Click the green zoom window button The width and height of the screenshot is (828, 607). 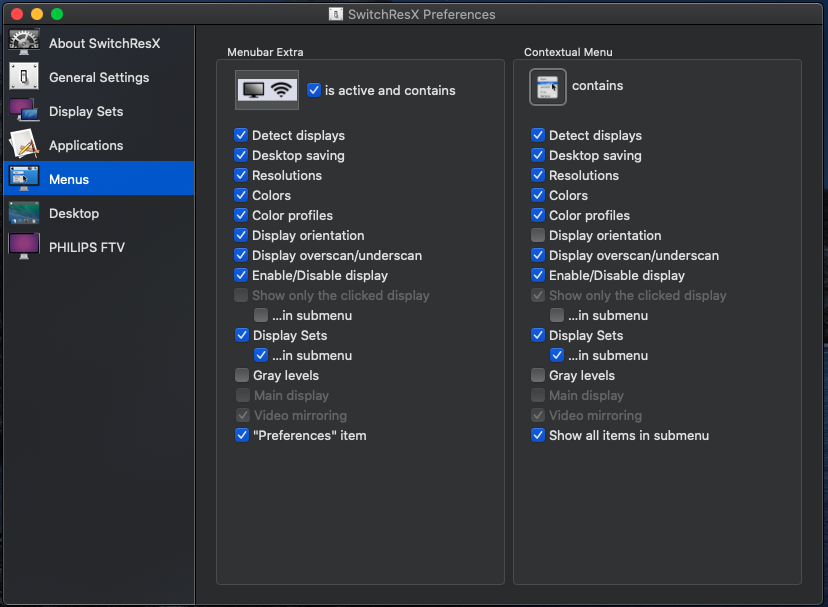[x=57, y=14]
